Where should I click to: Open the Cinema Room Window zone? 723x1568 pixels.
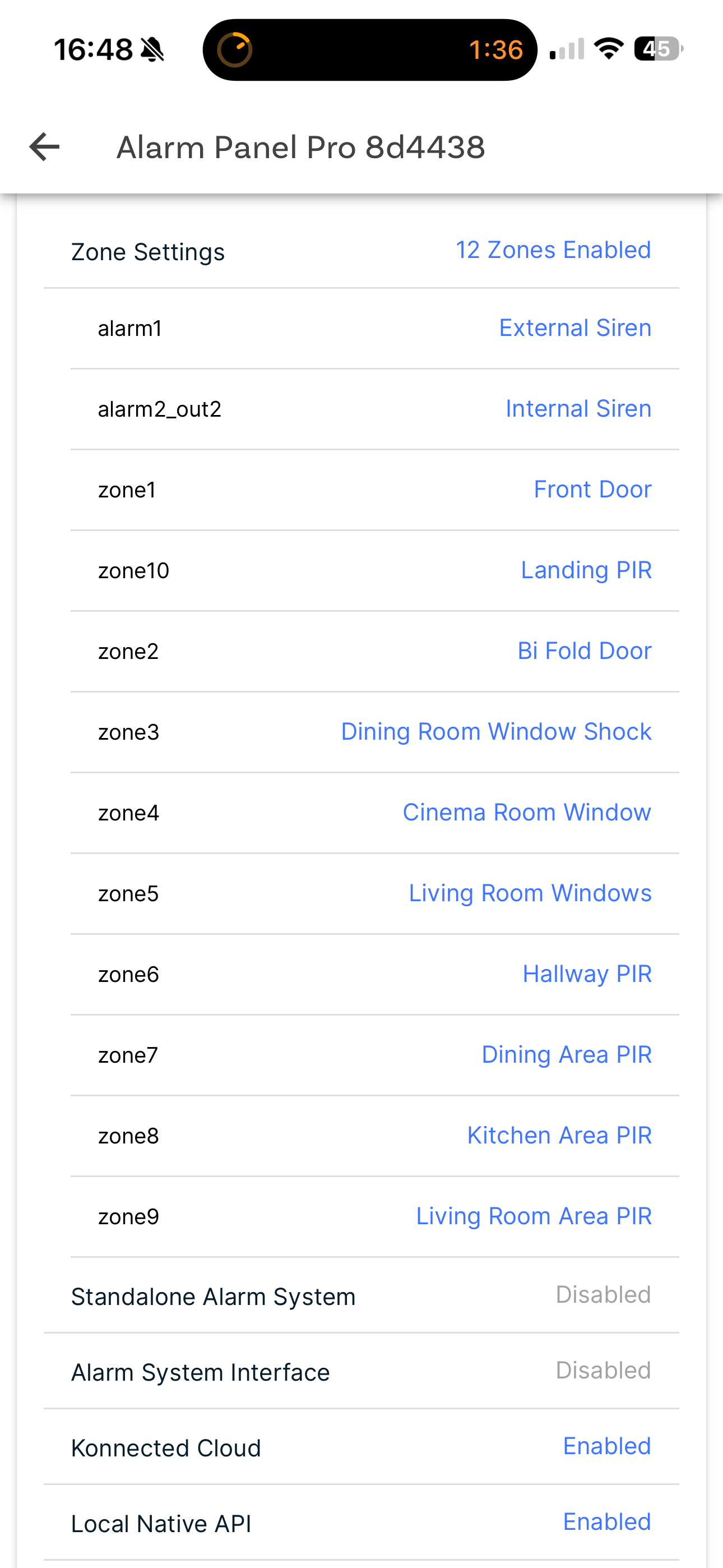pyautogui.click(x=526, y=813)
